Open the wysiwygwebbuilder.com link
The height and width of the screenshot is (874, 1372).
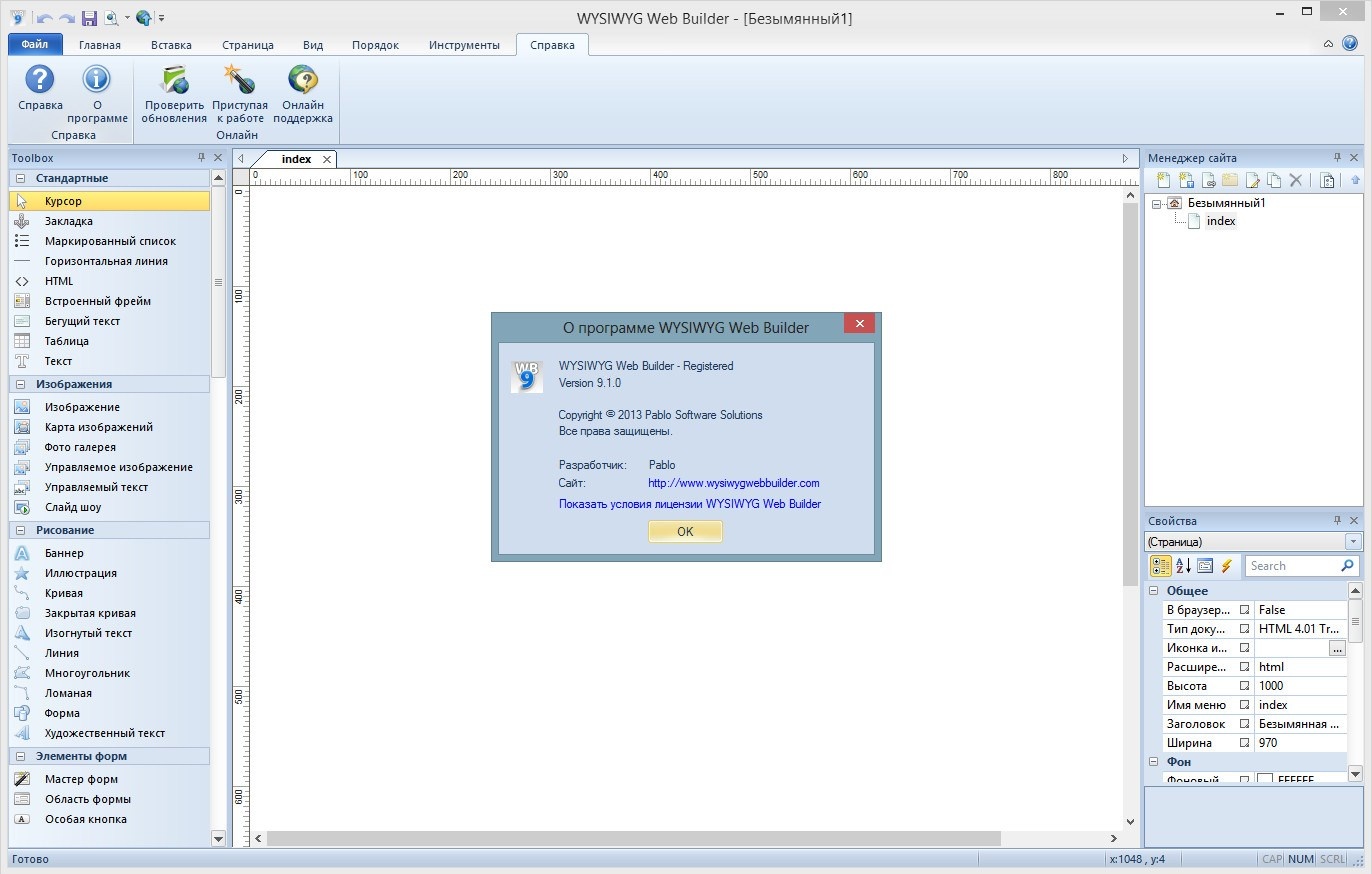click(734, 483)
